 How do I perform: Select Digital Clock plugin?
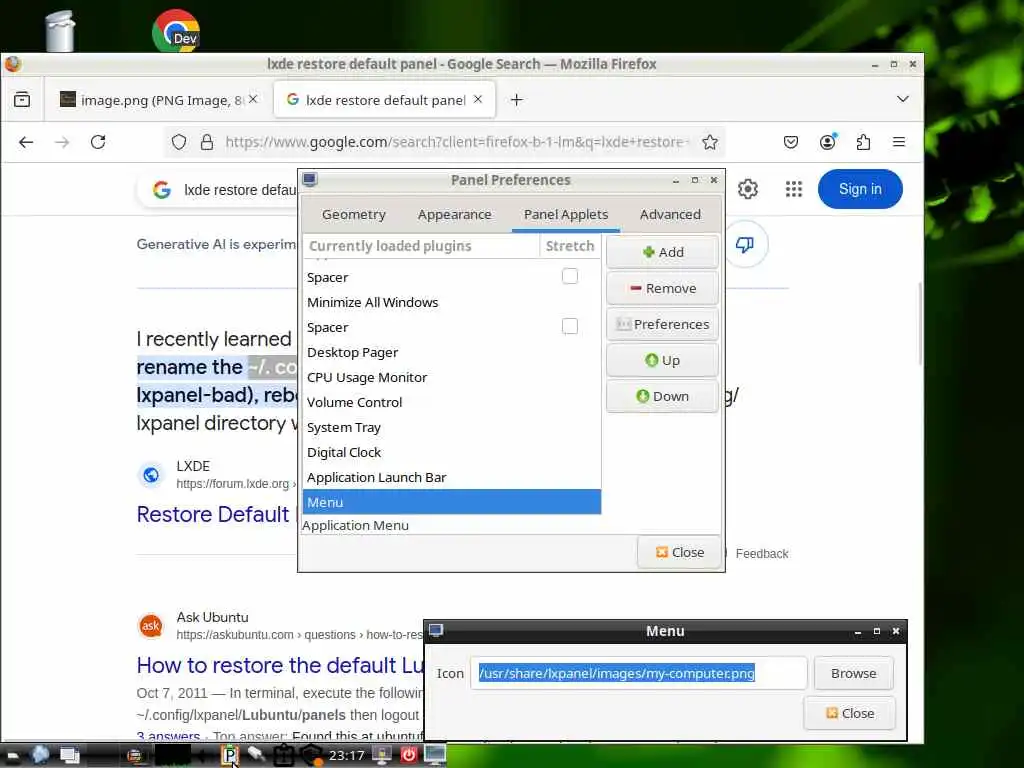click(451, 453)
